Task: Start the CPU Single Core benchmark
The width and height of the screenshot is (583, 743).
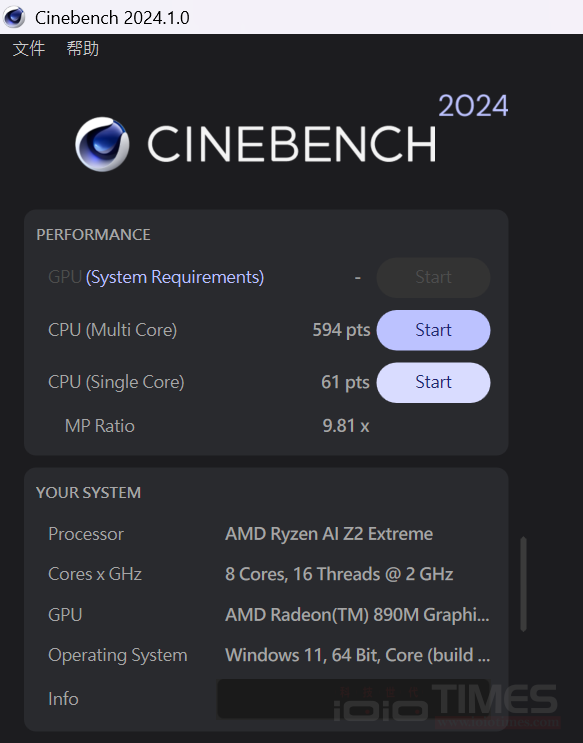Action: 433,382
